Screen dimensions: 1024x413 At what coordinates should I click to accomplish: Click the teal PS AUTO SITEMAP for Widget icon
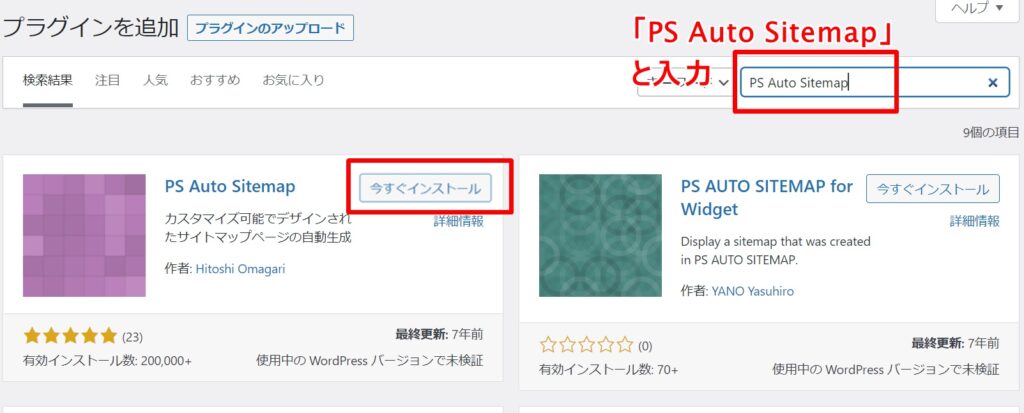pyautogui.click(x=600, y=235)
